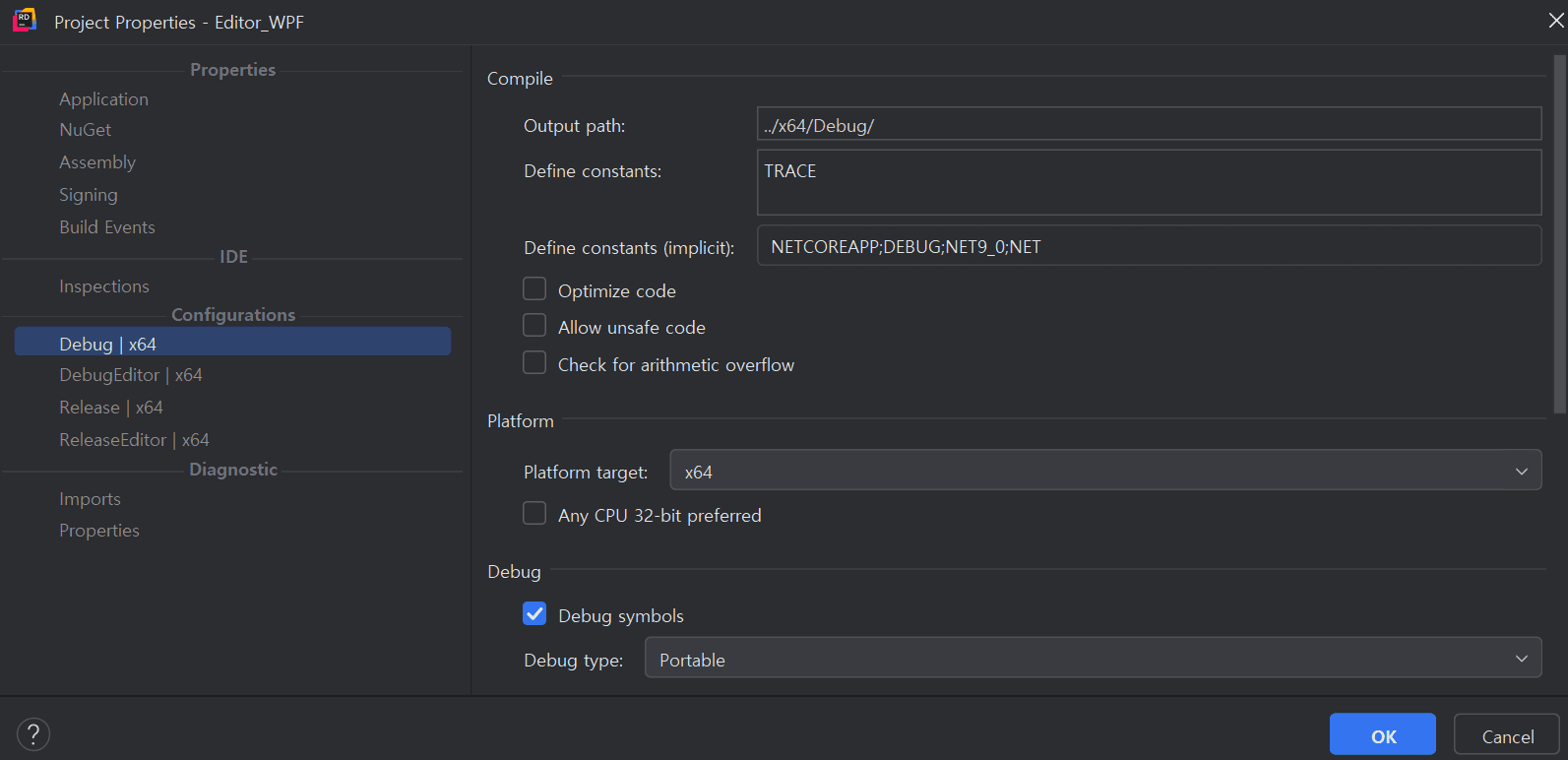Viewport: 1568px width, 760px height.
Task: Click the Cancel button
Action: click(x=1507, y=734)
